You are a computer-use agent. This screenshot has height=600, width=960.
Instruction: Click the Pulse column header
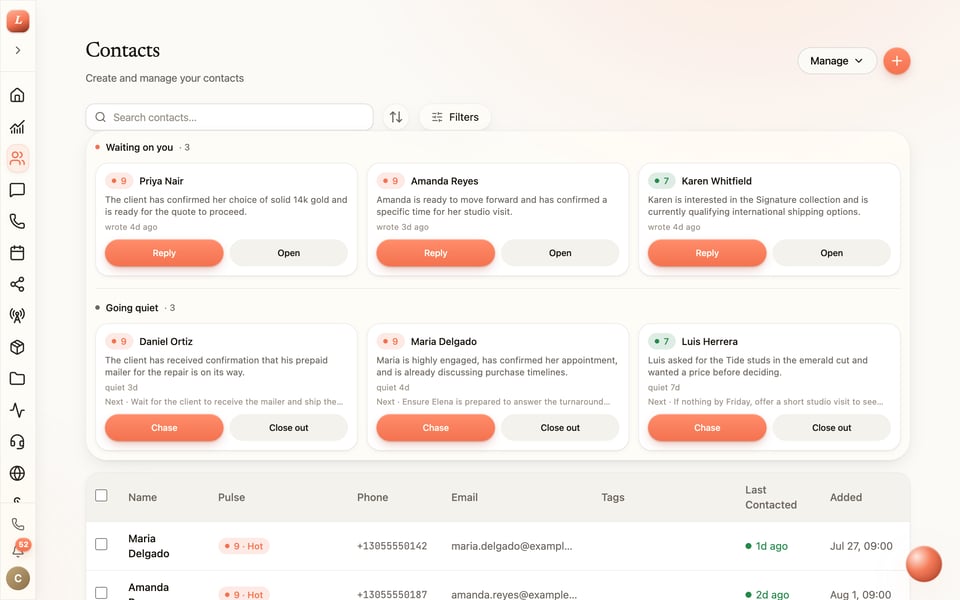click(231, 497)
